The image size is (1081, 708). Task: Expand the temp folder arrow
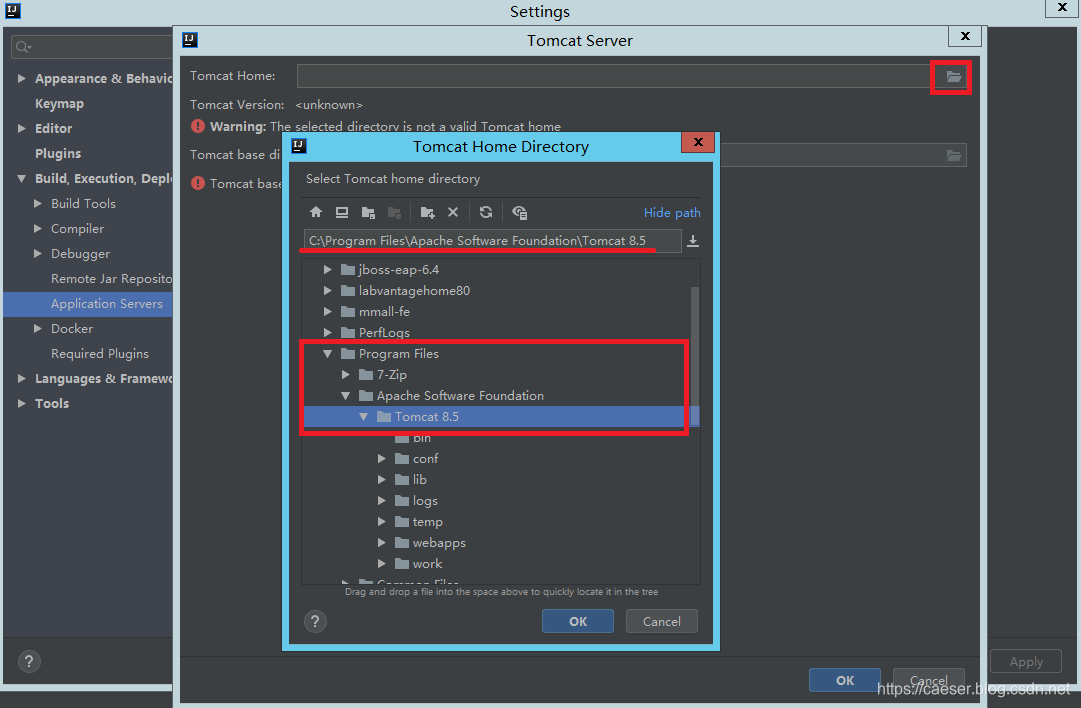(x=381, y=522)
